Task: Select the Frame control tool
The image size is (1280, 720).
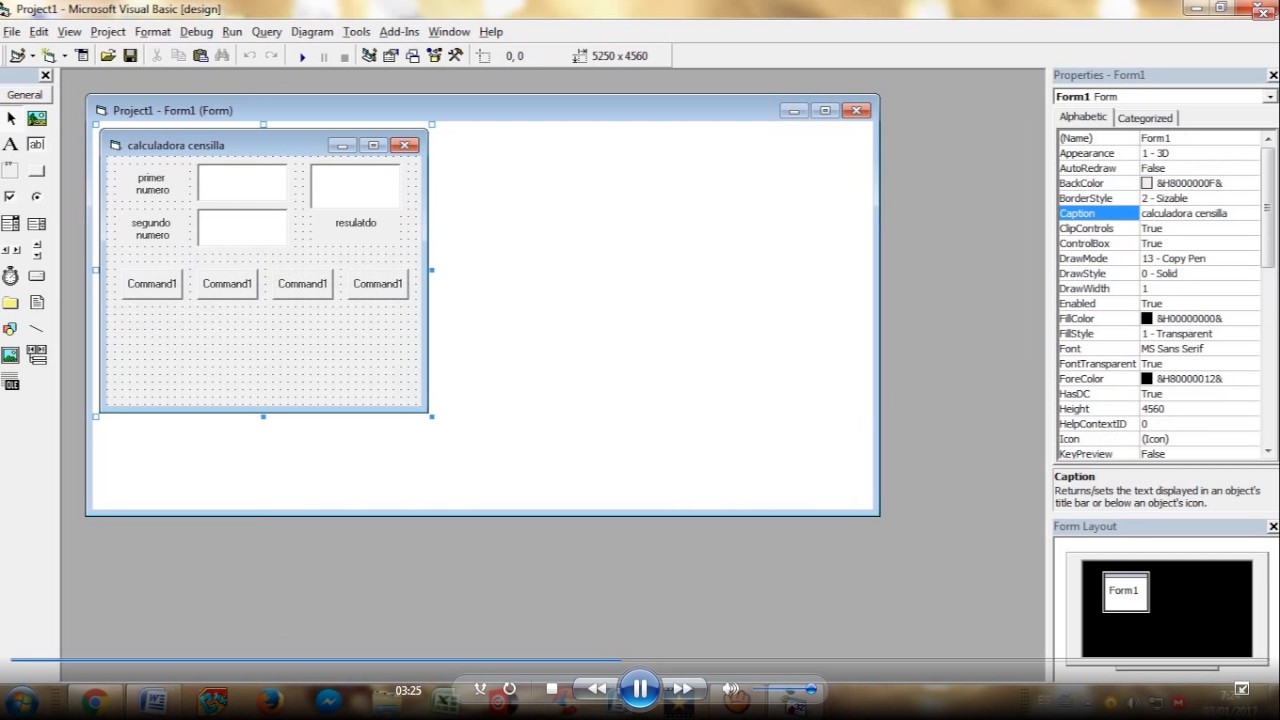Action: [11, 170]
